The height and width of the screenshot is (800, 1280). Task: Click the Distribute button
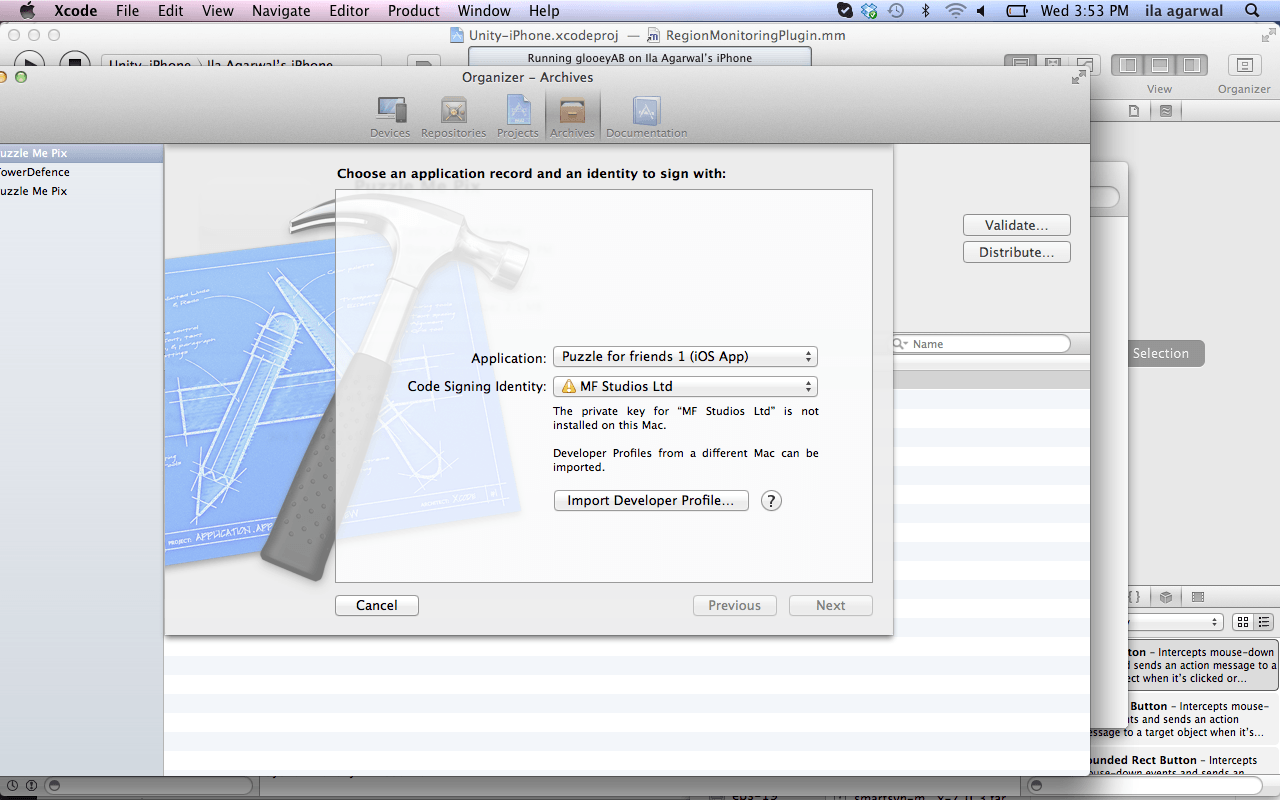point(1017,253)
